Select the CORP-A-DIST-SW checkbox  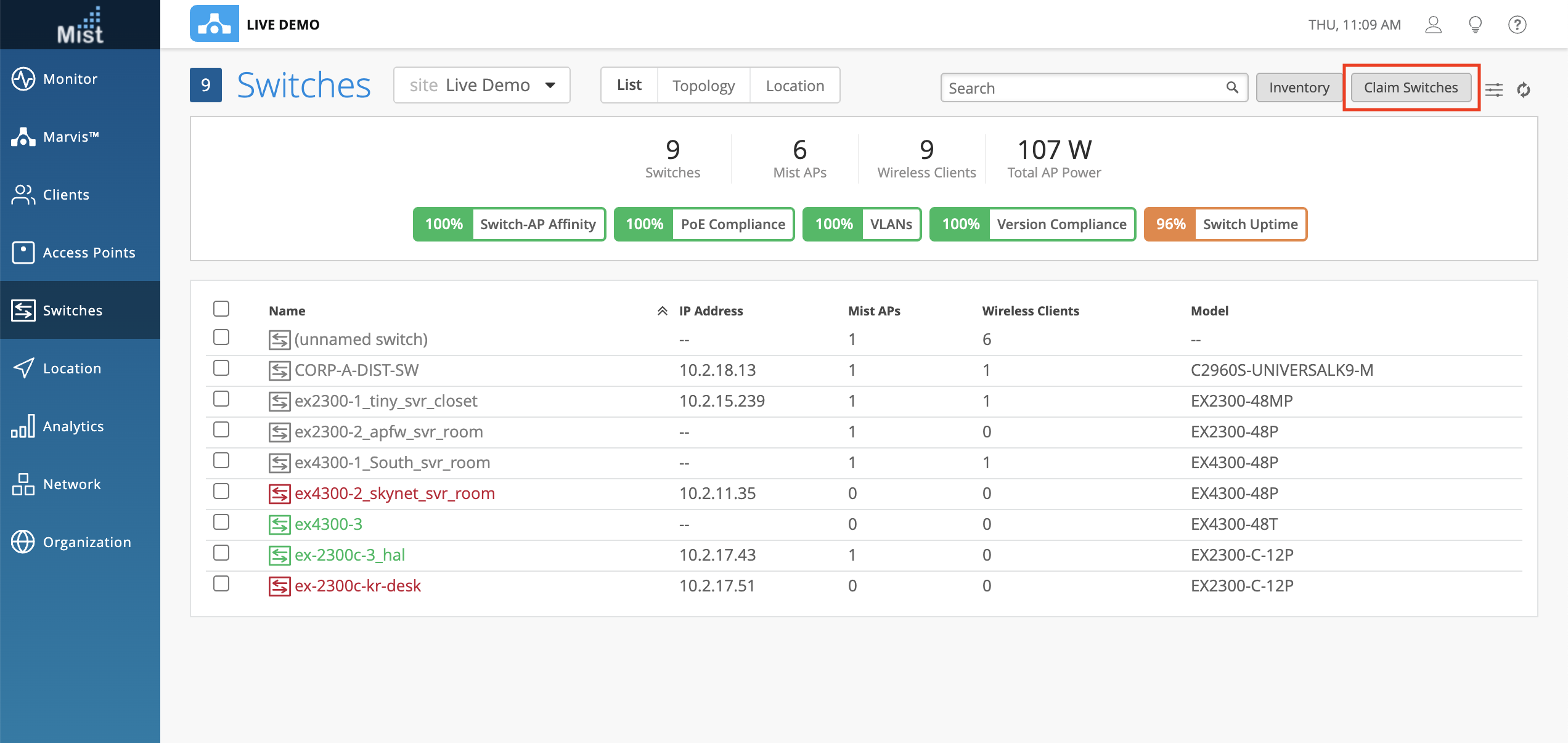click(x=221, y=368)
